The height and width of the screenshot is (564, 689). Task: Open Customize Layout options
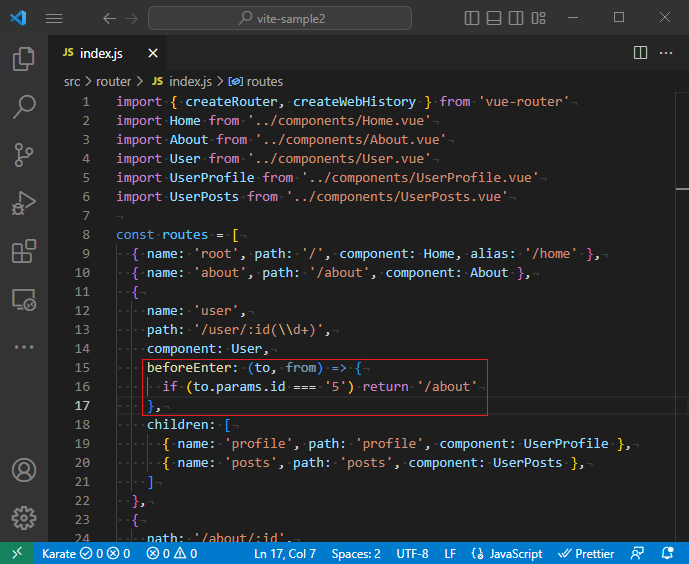(x=538, y=18)
